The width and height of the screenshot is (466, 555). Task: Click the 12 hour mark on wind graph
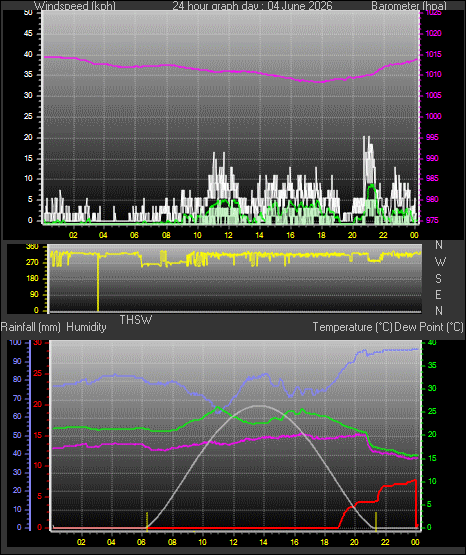click(x=228, y=235)
